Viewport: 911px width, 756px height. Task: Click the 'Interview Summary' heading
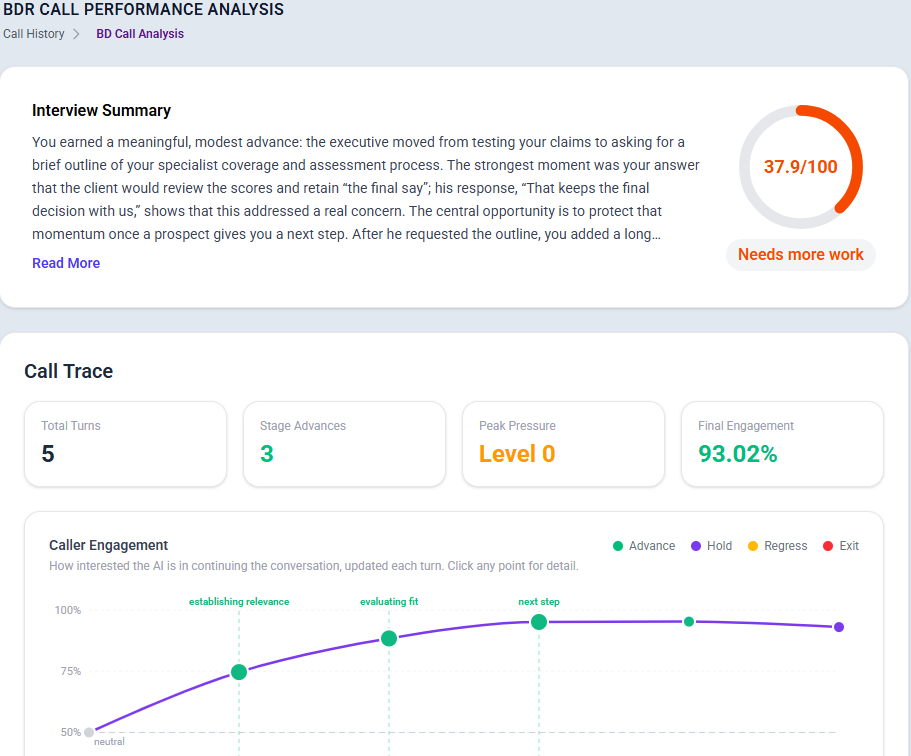[x=101, y=110]
